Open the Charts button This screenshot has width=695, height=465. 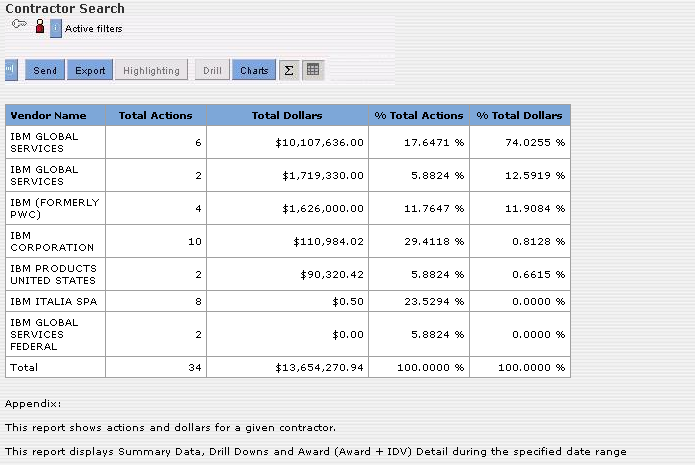pyautogui.click(x=254, y=70)
